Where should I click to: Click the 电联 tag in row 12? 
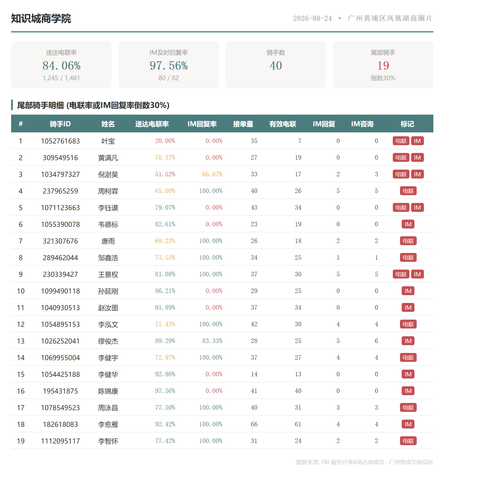[408, 324]
